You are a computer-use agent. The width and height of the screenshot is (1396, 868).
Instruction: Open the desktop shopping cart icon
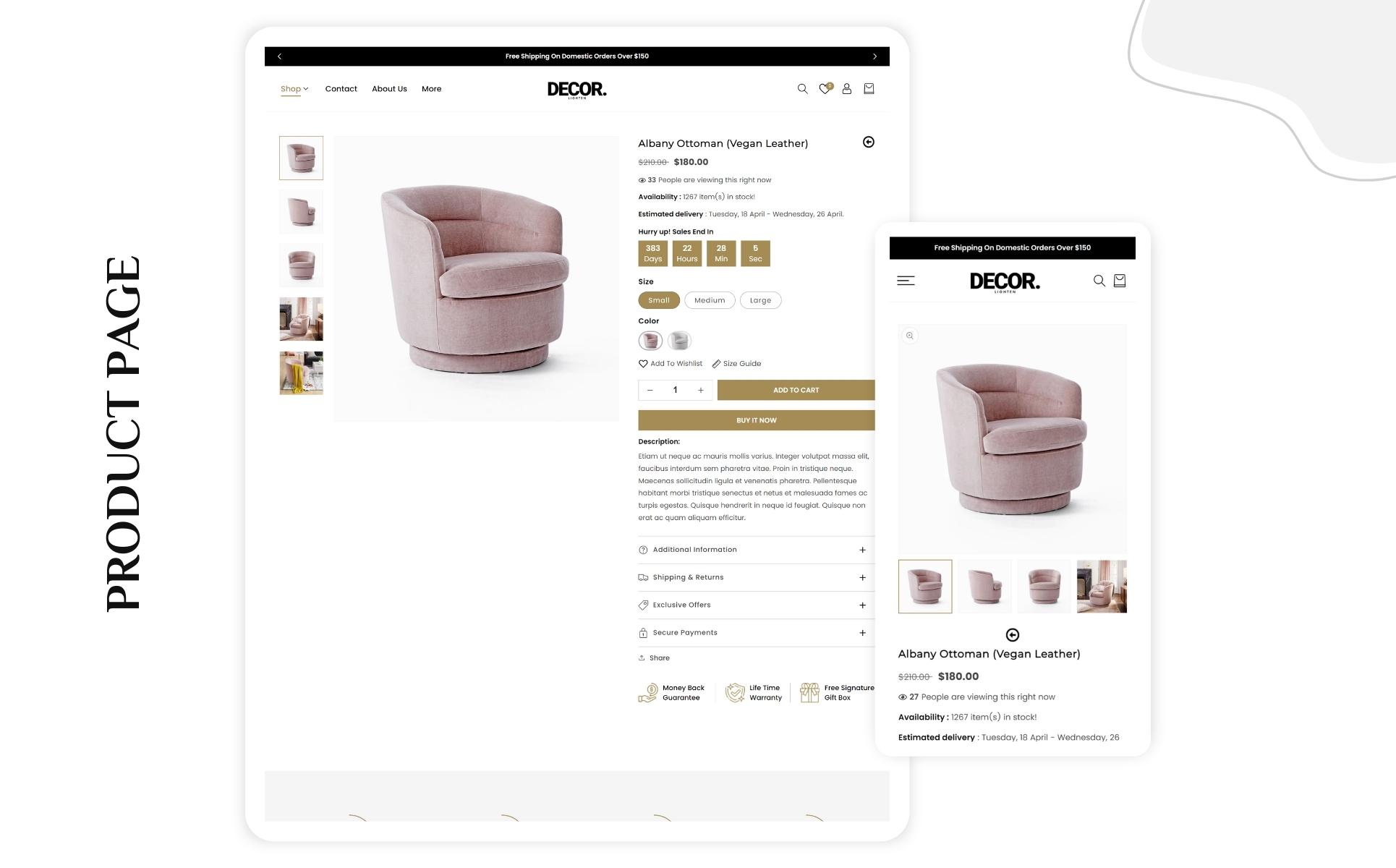coord(869,88)
